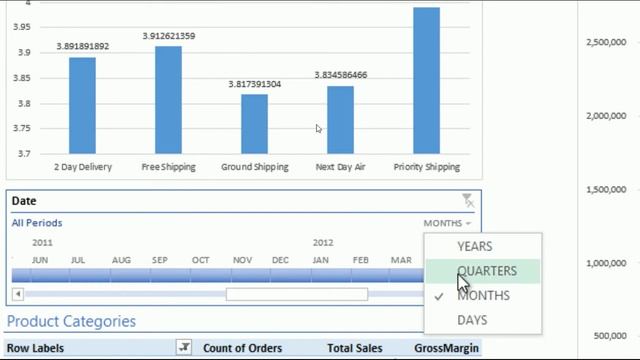
Task: Click data label 3.817391304
Action: 255,84
